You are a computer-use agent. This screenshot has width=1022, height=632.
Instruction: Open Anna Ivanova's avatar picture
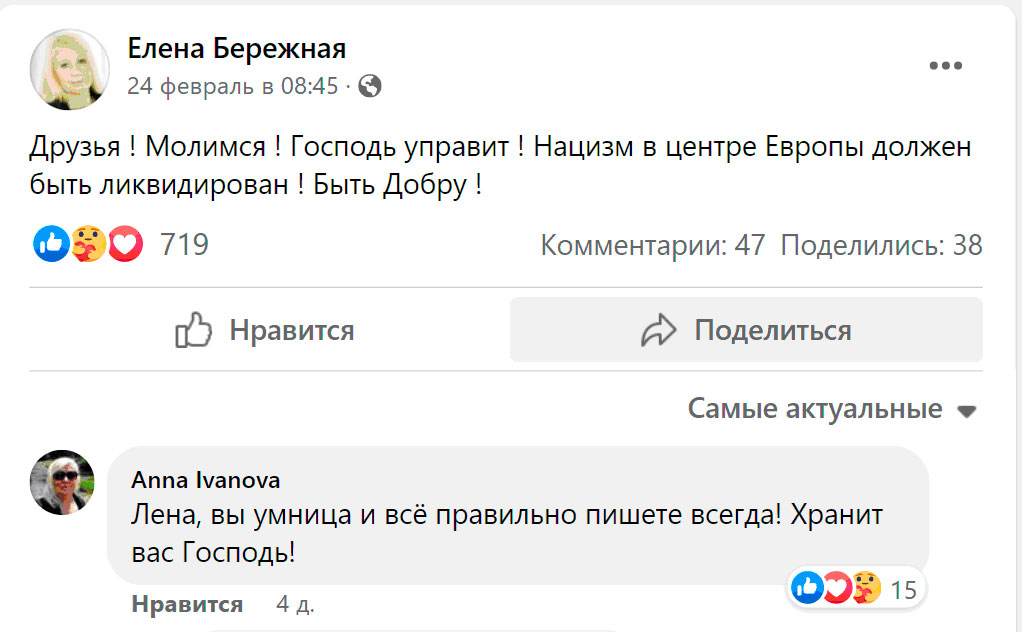tap(63, 481)
